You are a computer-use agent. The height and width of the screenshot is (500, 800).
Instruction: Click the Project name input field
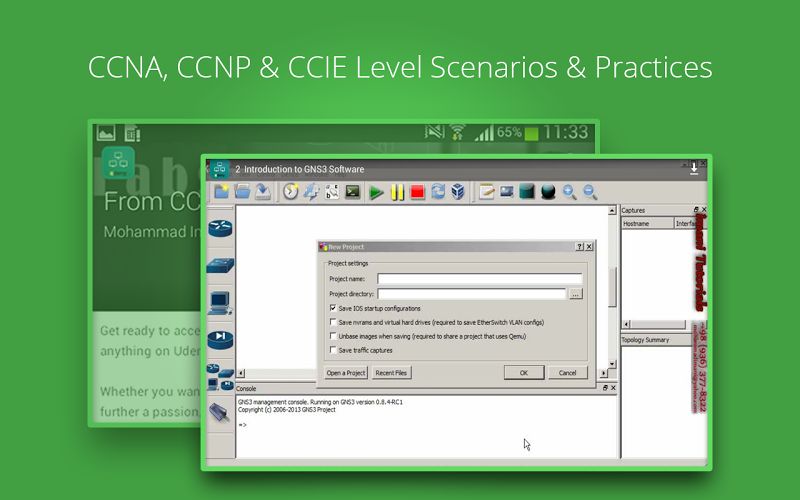pyautogui.click(x=480, y=279)
